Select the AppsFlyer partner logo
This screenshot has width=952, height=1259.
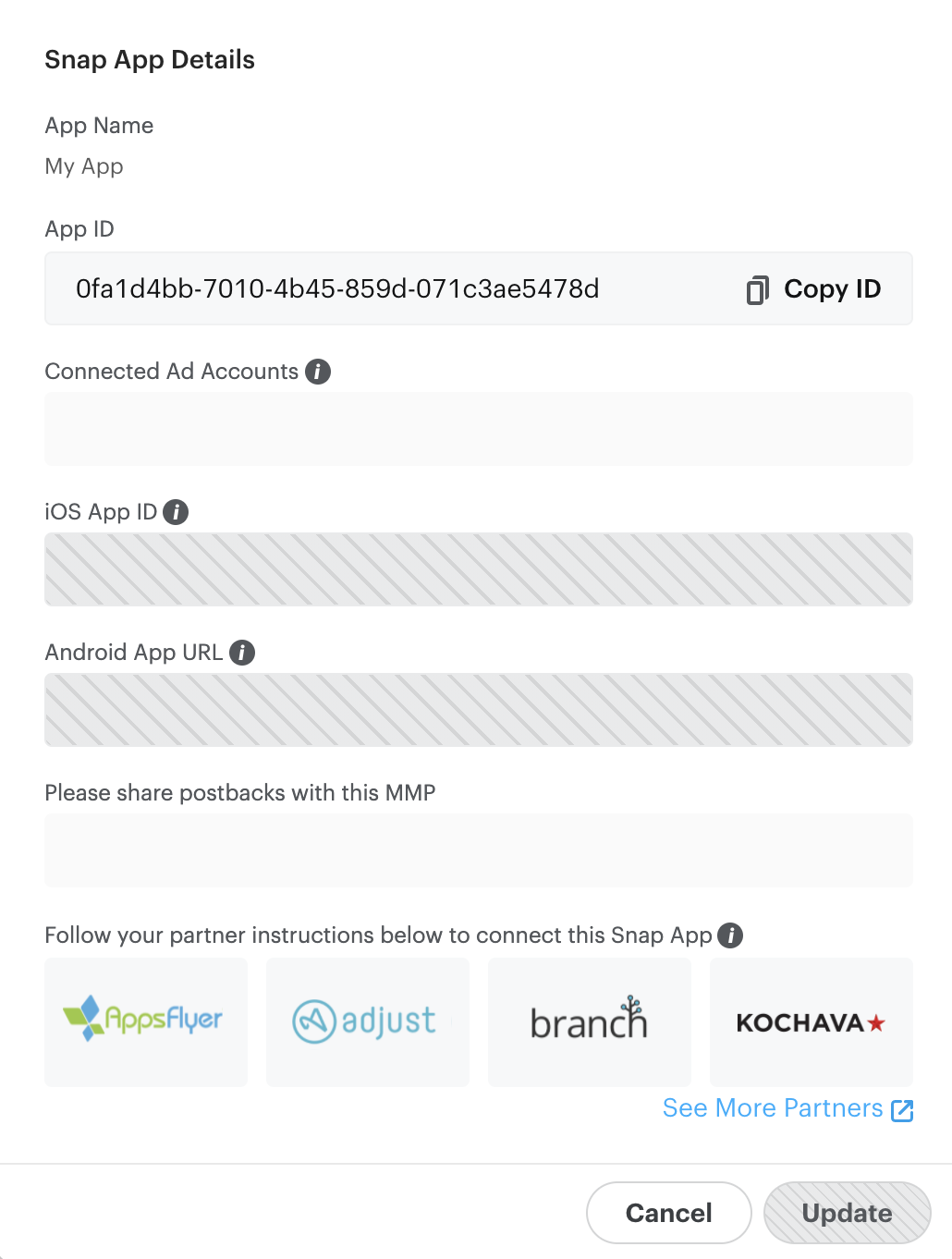[146, 1021]
